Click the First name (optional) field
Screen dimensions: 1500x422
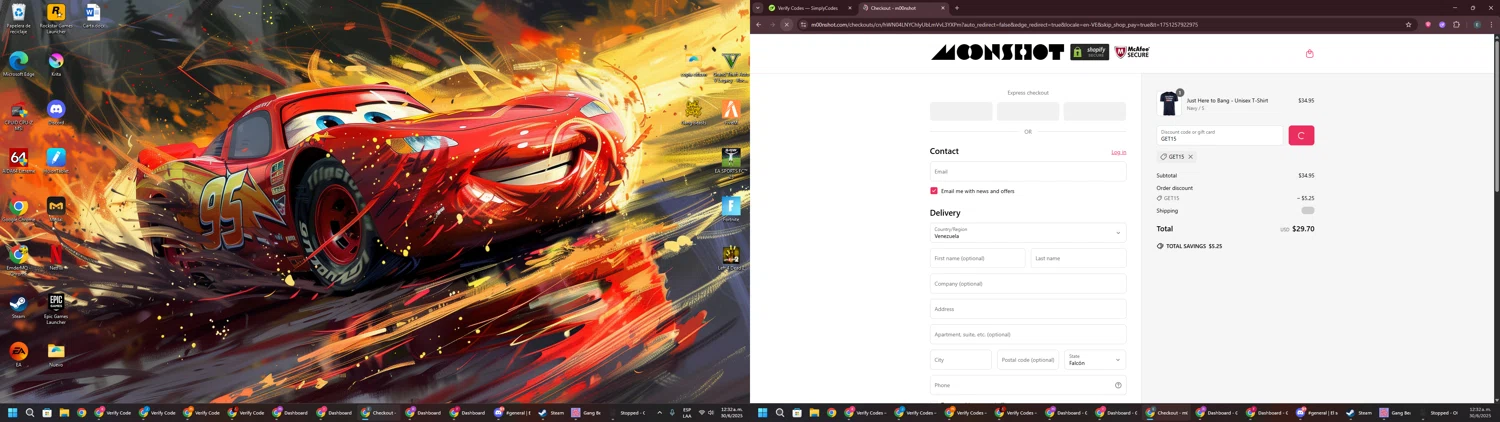(x=977, y=258)
